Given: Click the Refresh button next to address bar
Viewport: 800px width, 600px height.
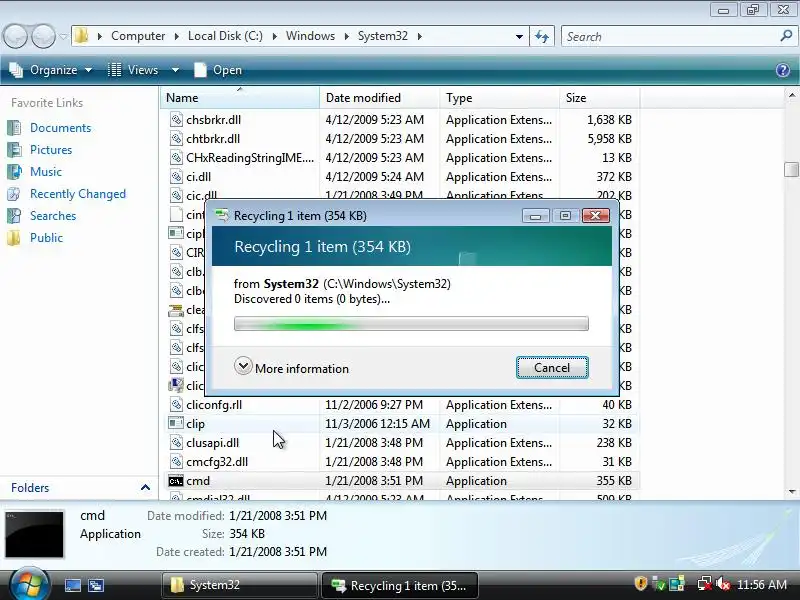Looking at the screenshot, I should pos(542,37).
